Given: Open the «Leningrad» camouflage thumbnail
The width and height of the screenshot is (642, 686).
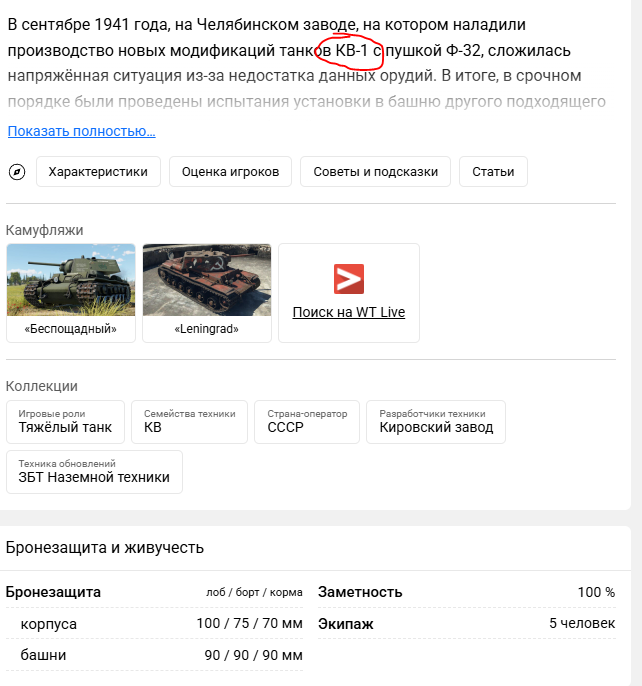Looking at the screenshot, I should [x=207, y=280].
